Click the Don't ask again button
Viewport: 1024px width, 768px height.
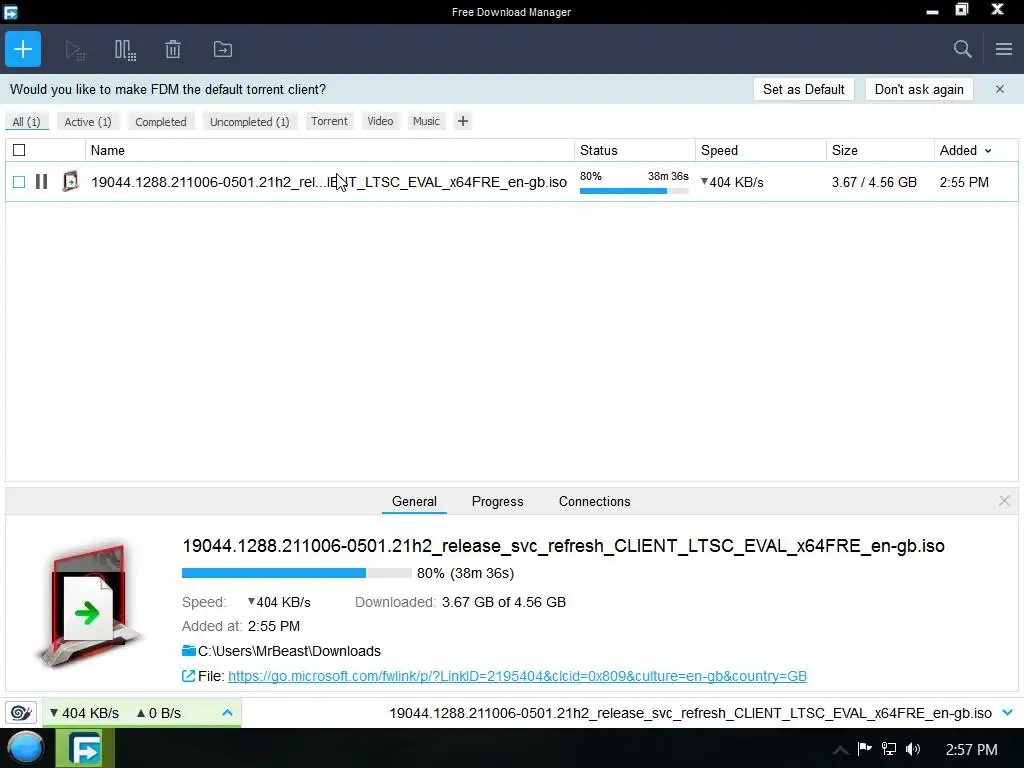(919, 89)
